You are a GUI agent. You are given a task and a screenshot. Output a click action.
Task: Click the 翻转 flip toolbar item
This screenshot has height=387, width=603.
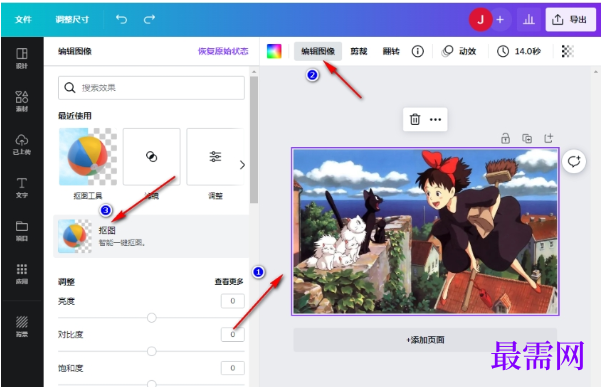pyautogui.click(x=391, y=51)
